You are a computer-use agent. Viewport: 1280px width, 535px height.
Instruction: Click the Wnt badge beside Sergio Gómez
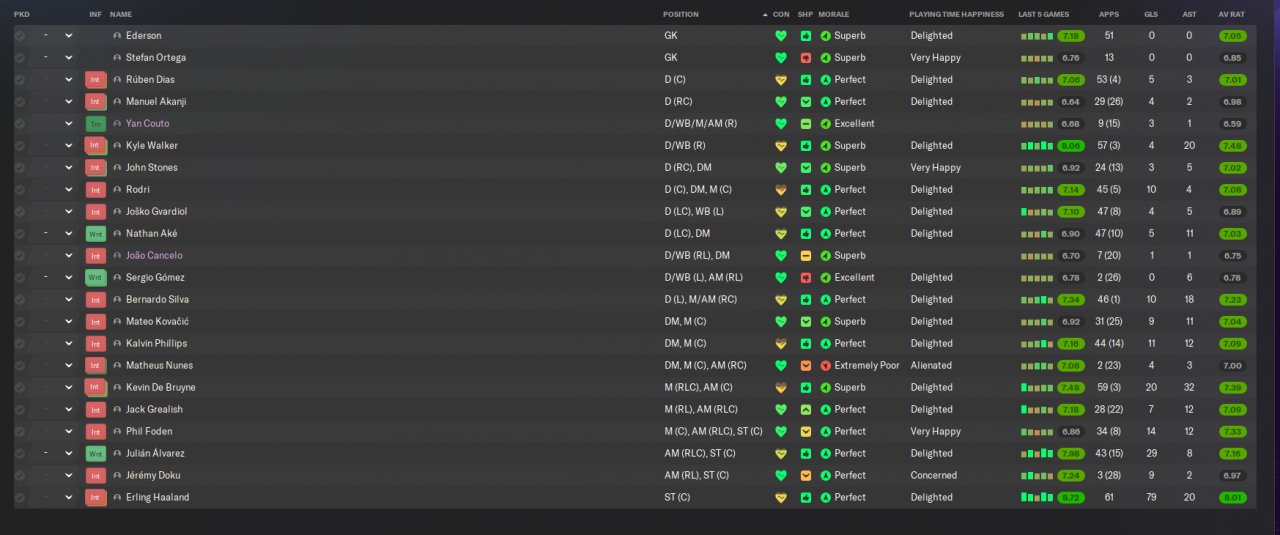point(96,278)
